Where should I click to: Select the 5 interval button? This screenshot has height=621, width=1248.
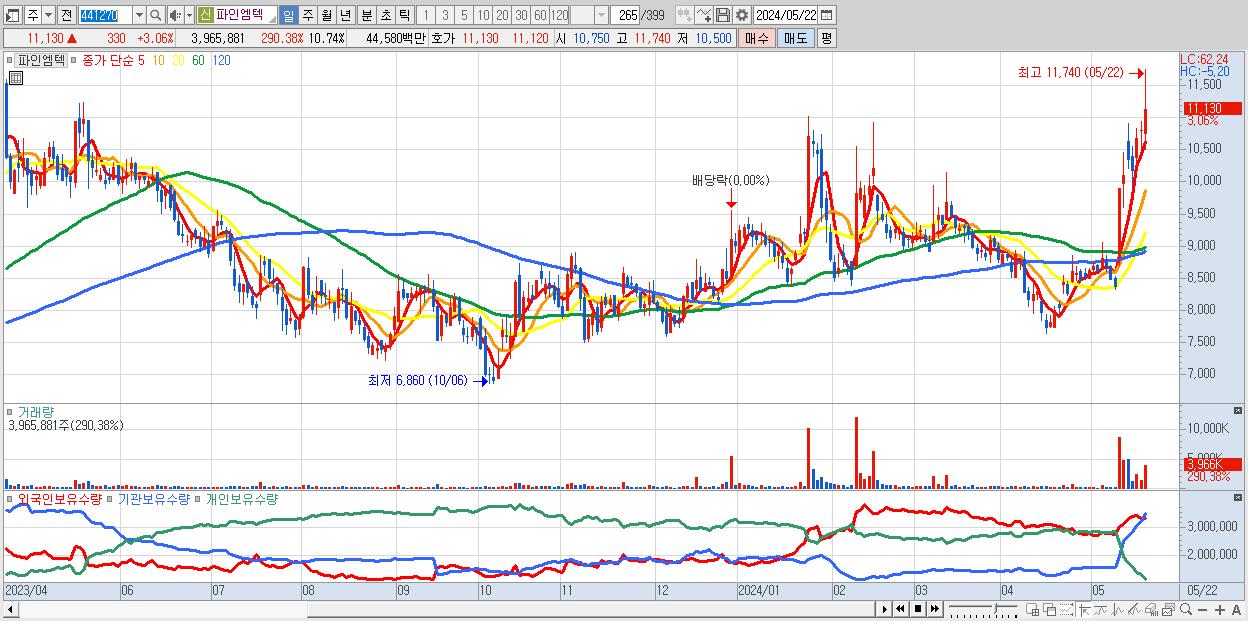tap(464, 15)
